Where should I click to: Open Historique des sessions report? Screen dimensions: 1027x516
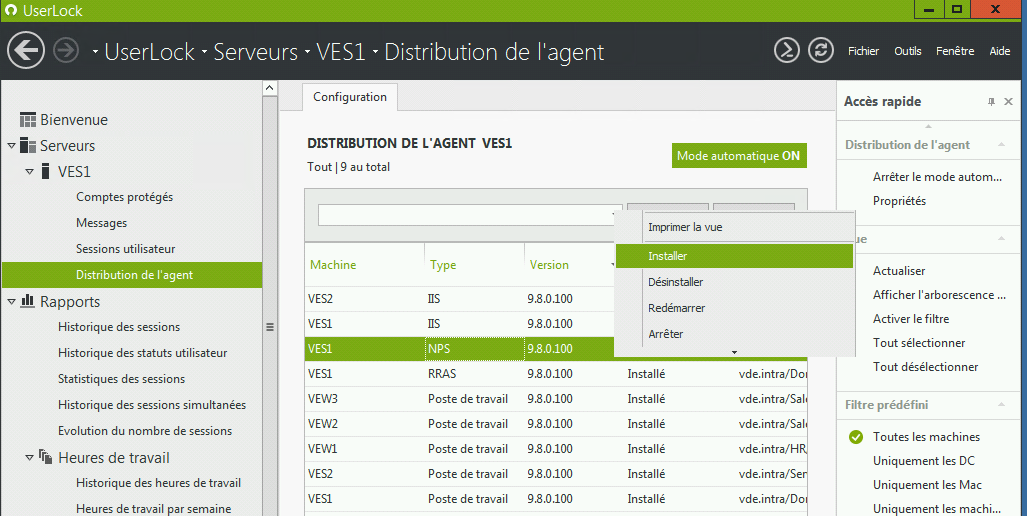(119, 327)
